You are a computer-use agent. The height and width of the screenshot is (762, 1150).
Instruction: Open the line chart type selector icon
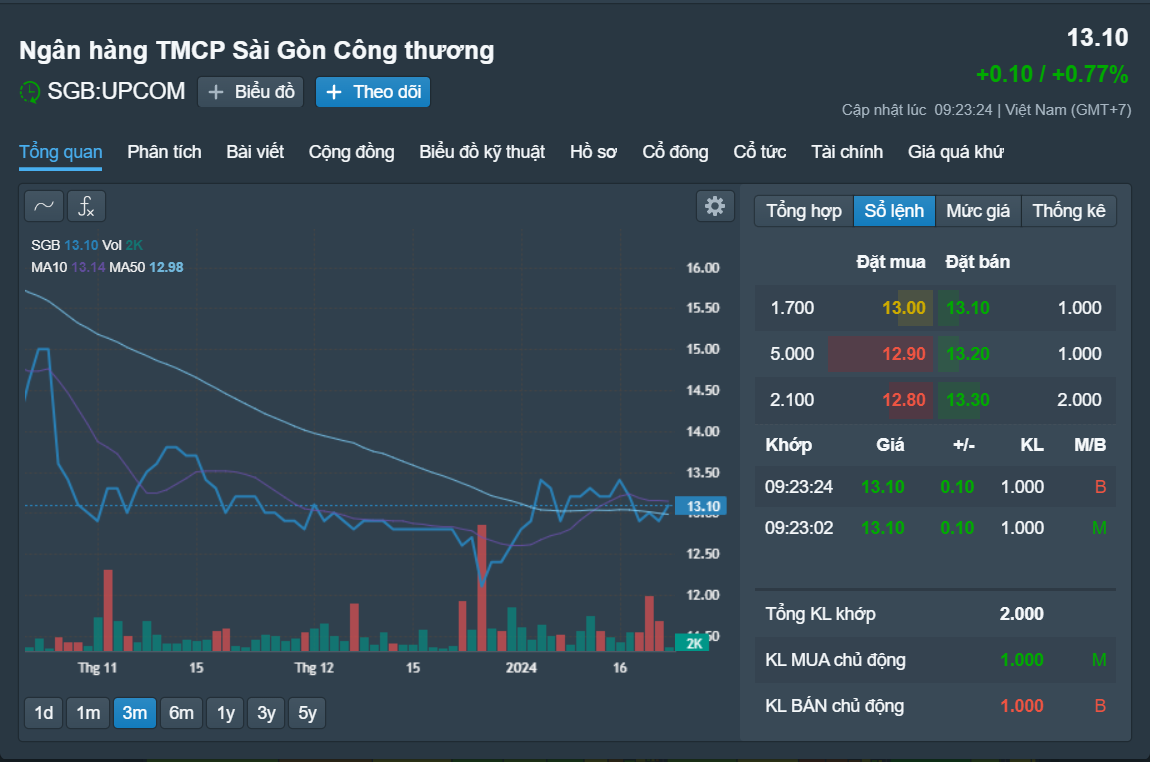pyautogui.click(x=44, y=206)
